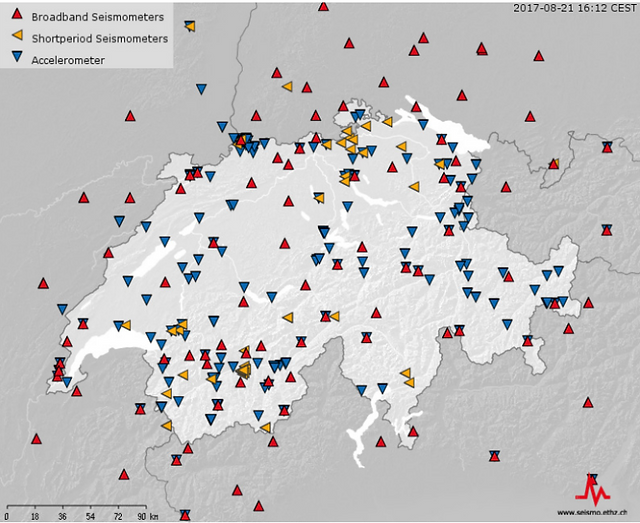Click the "18" scale bar label
Viewport: 640px width, 523px height.
pyautogui.click(x=35, y=516)
